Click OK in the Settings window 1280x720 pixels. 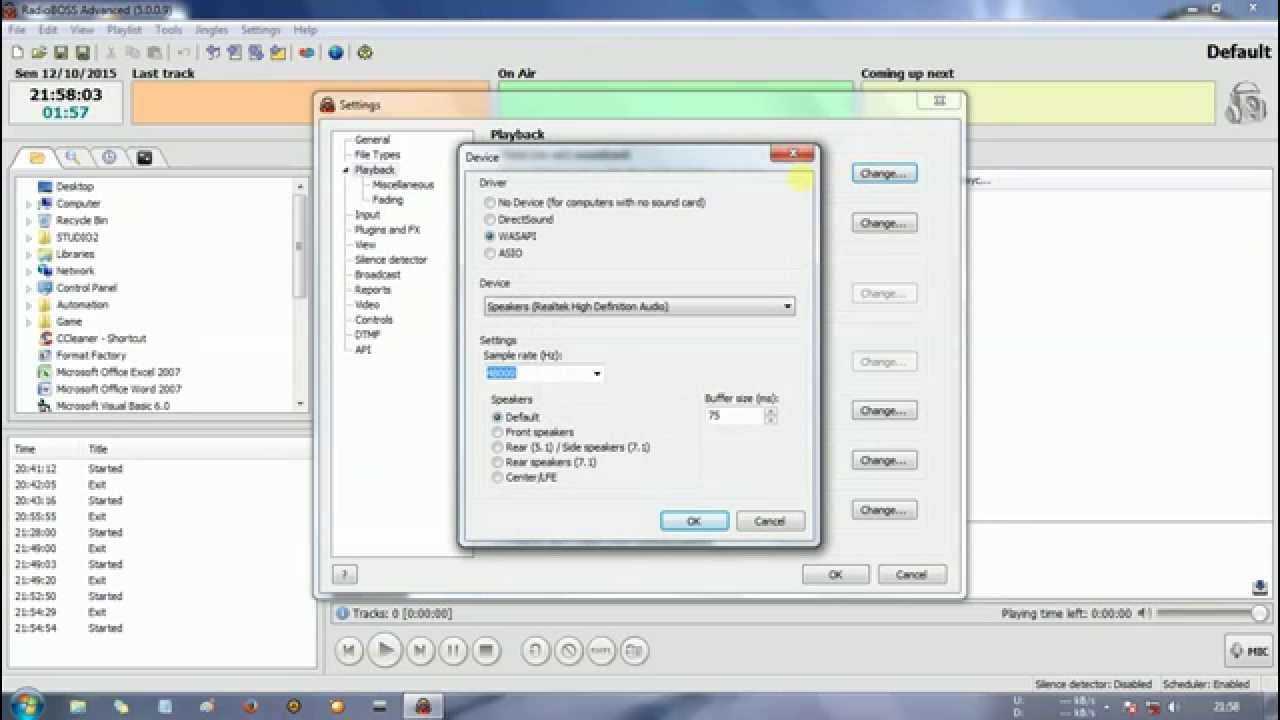[835, 574]
